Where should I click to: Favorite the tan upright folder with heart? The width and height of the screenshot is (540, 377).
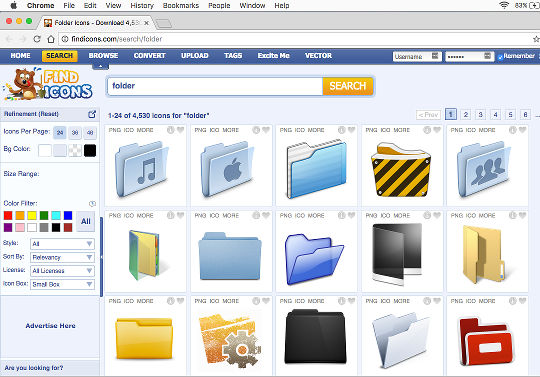pyautogui.click(x=522, y=215)
